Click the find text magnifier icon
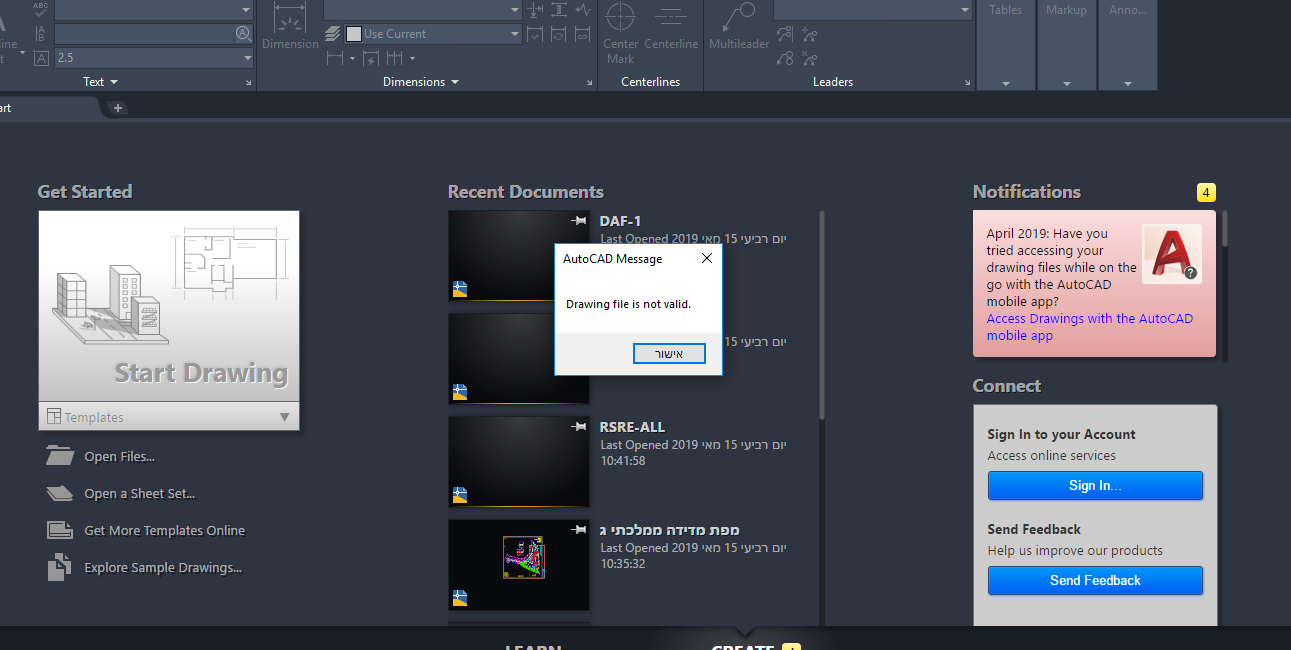The image size is (1291, 650). click(243, 34)
